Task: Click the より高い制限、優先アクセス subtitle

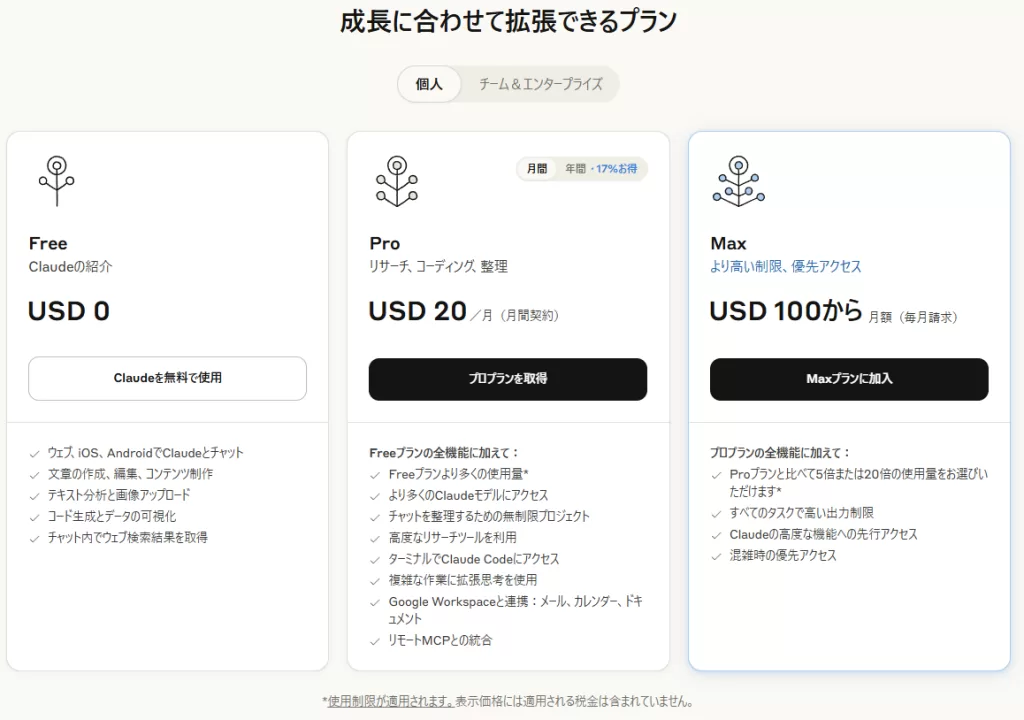Action: pos(785,266)
